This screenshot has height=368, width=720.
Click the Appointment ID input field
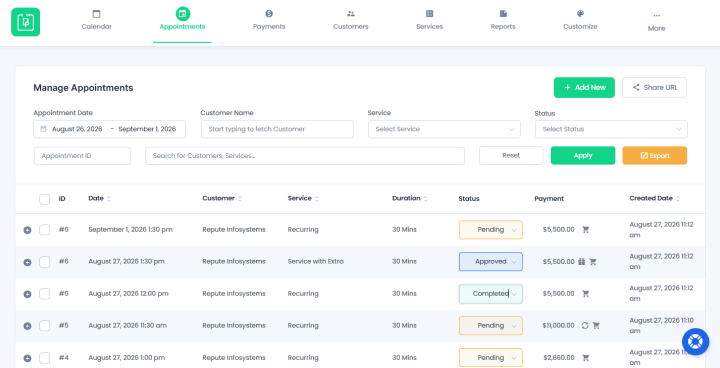point(82,156)
